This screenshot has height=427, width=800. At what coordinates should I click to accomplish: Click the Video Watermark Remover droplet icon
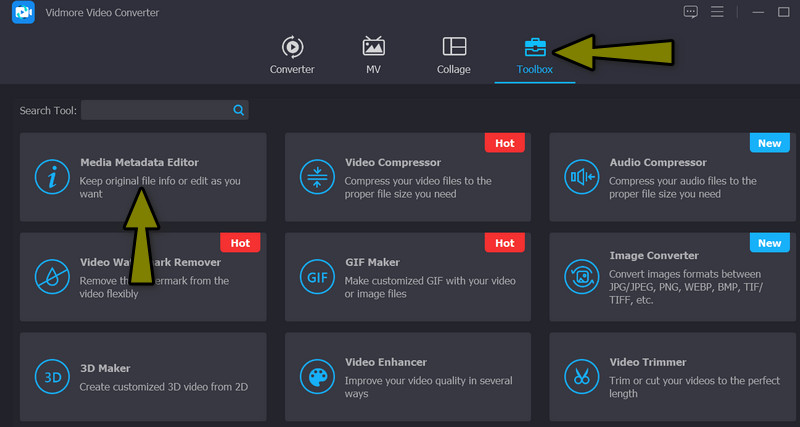[x=50, y=275]
